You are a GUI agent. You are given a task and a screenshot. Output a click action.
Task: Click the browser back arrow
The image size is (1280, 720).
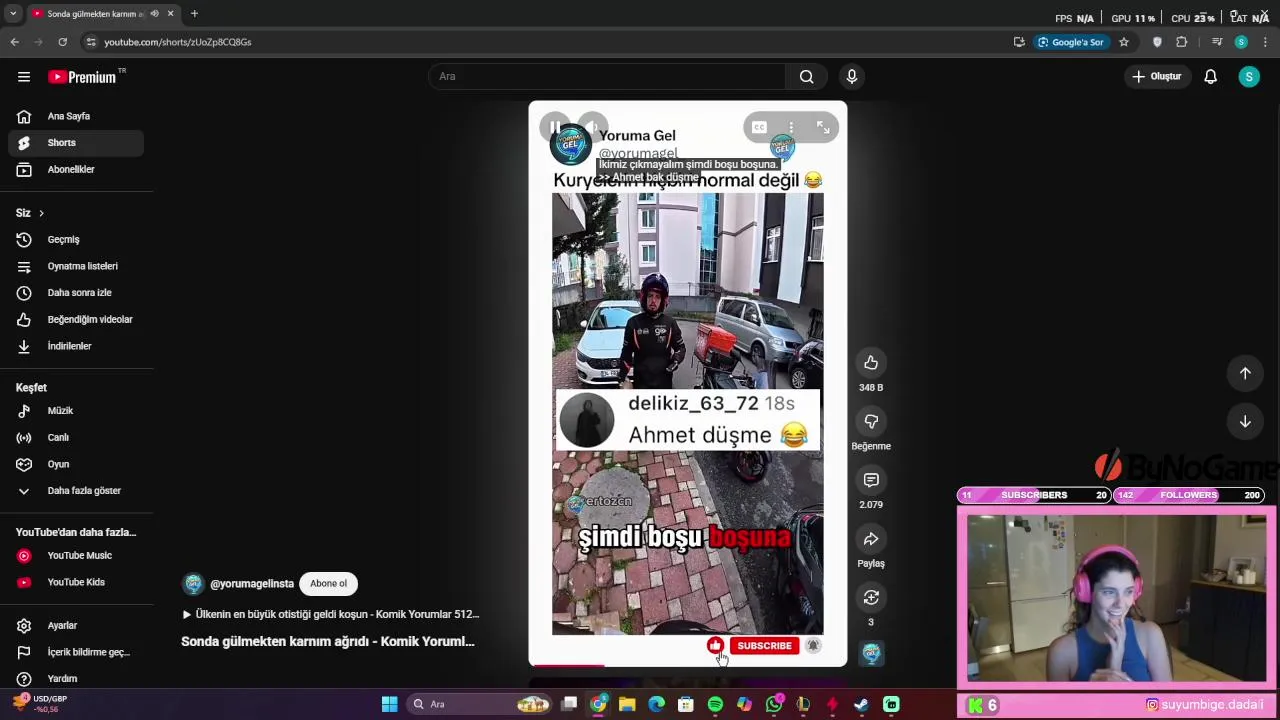pyautogui.click(x=14, y=42)
